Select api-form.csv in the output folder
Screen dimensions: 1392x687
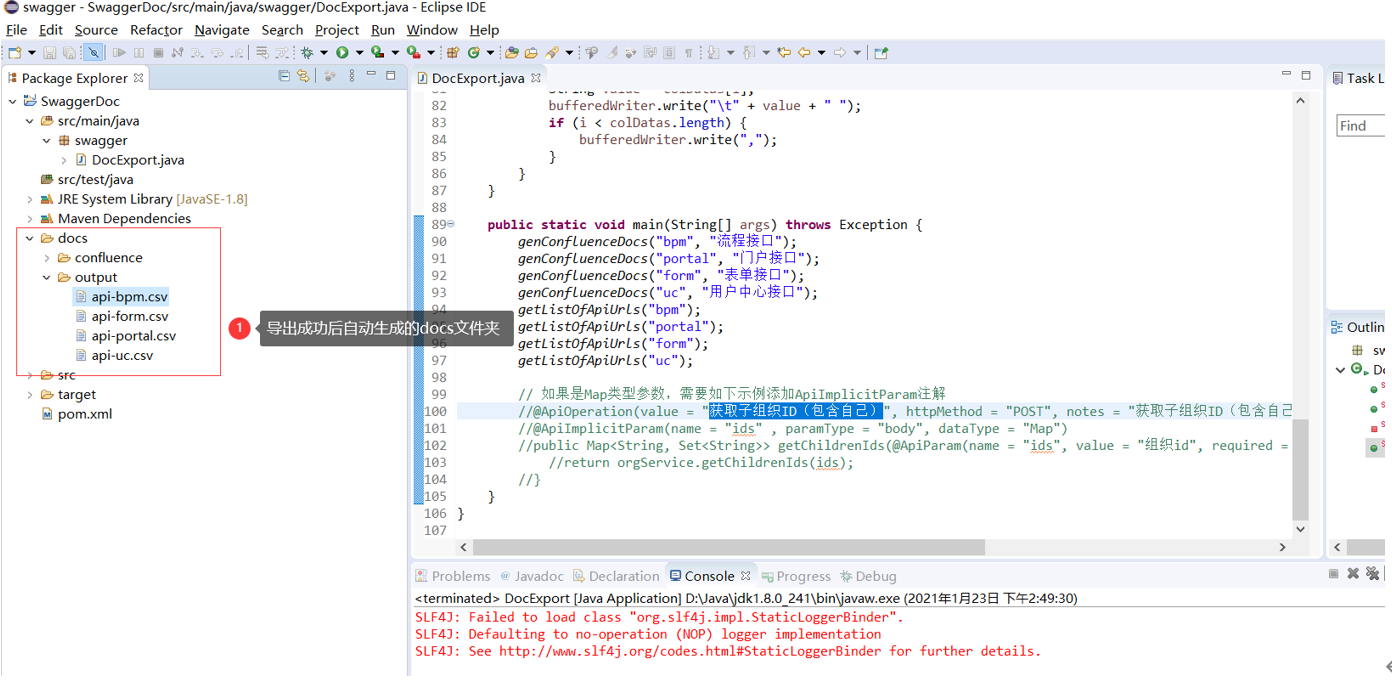[x=129, y=316]
